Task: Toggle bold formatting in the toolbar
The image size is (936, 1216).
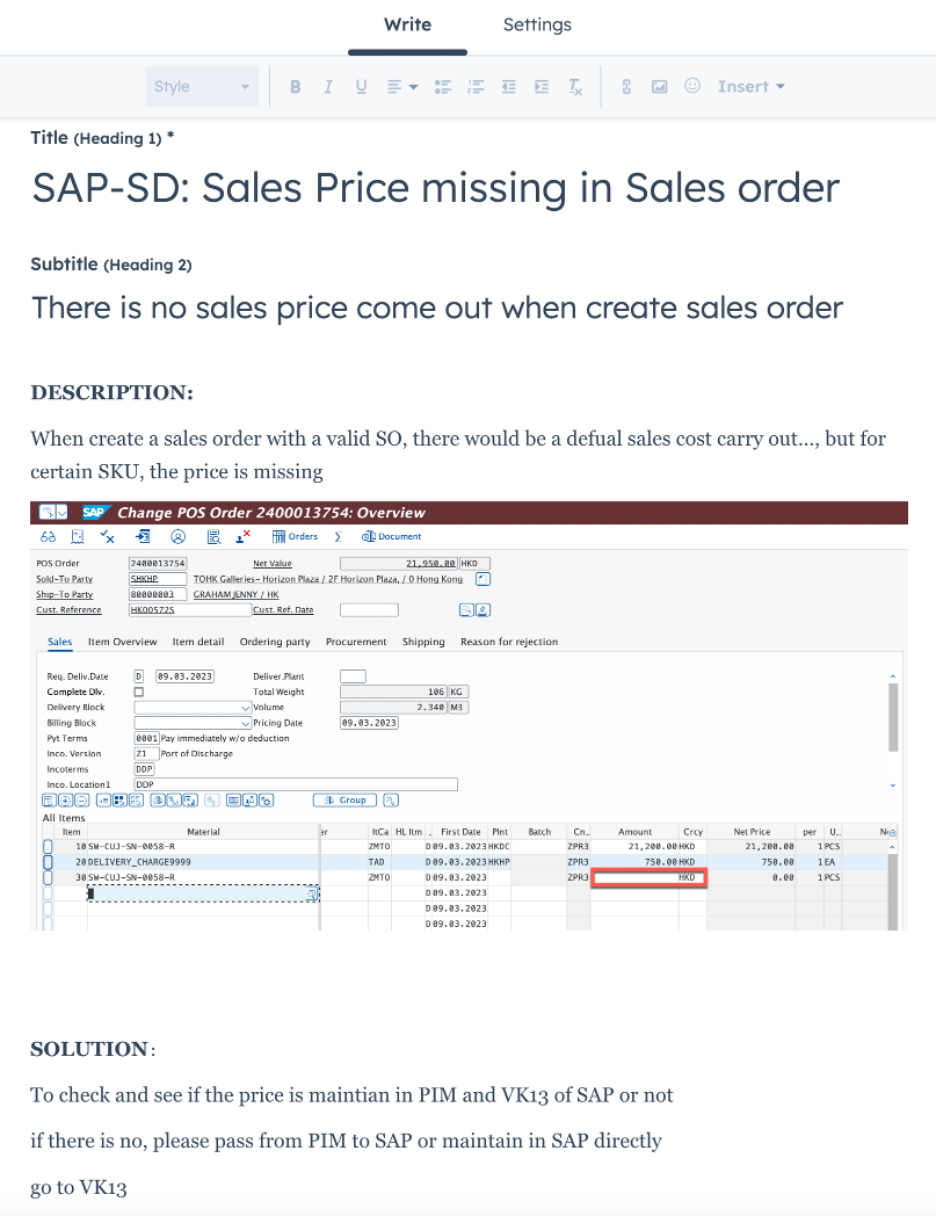Action: [295, 87]
